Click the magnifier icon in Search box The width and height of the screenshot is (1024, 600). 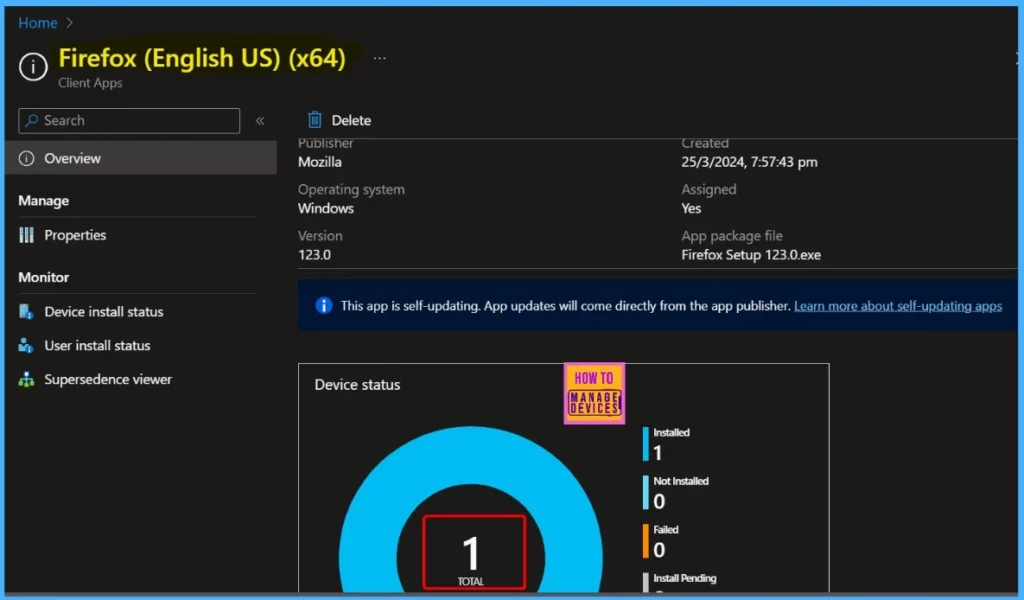point(31,121)
